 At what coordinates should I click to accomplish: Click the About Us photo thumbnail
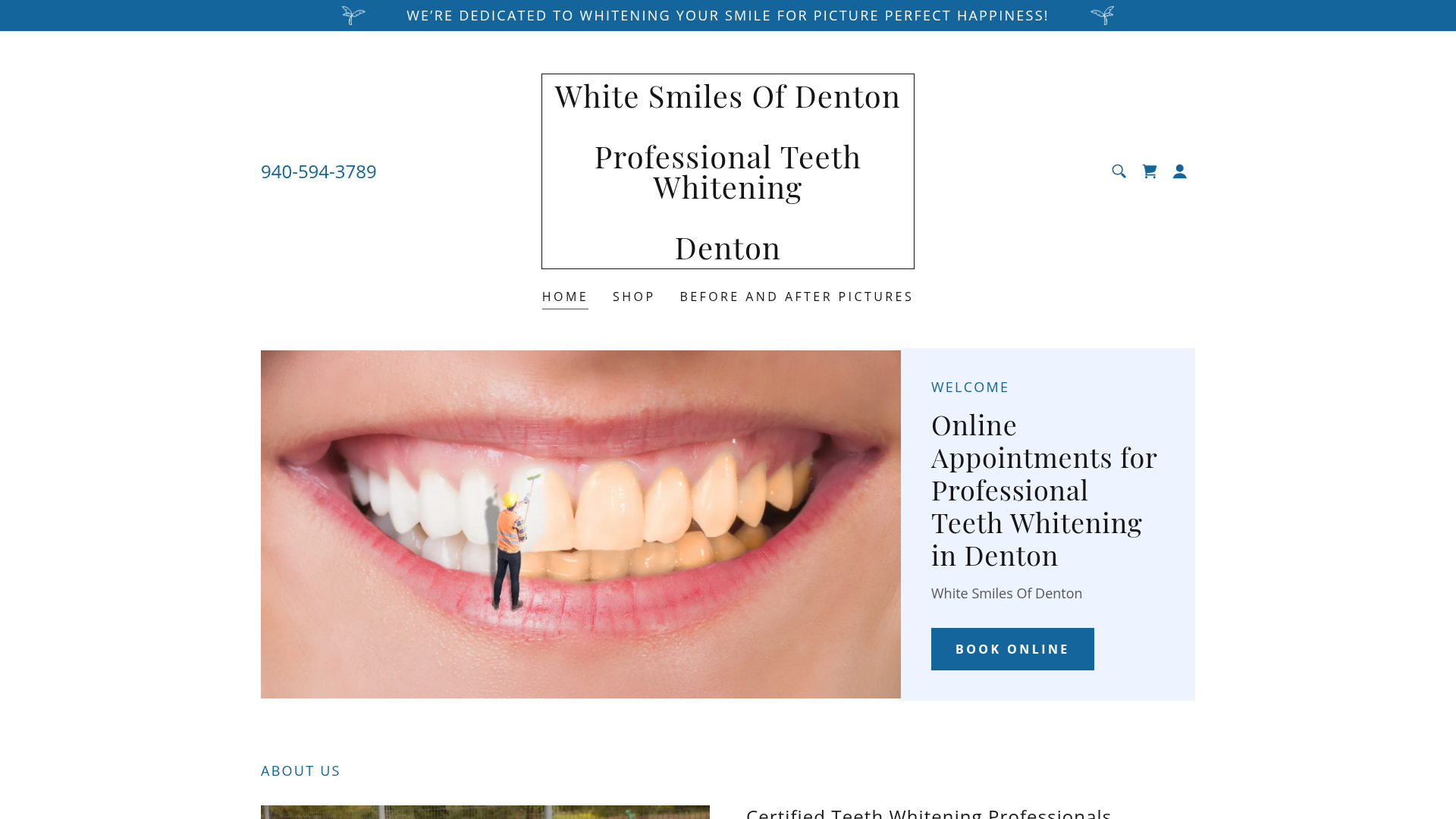click(485, 811)
